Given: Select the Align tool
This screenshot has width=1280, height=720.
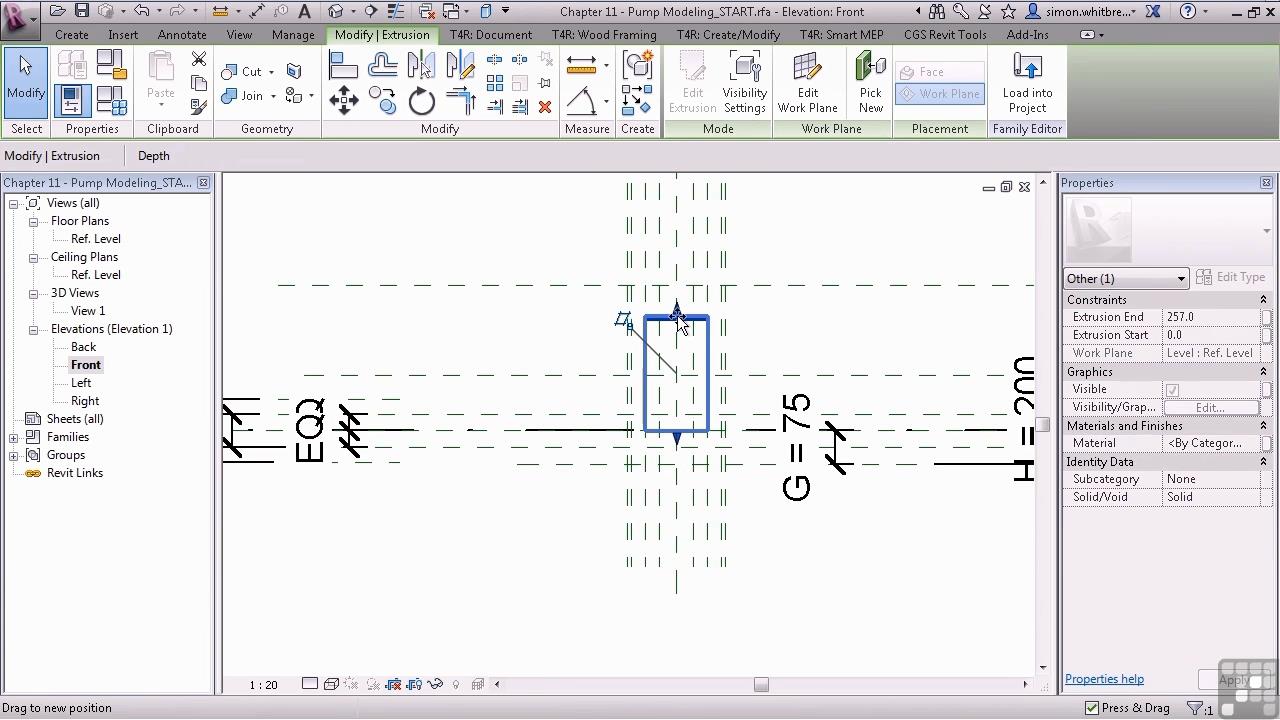Looking at the screenshot, I should tap(343, 66).
